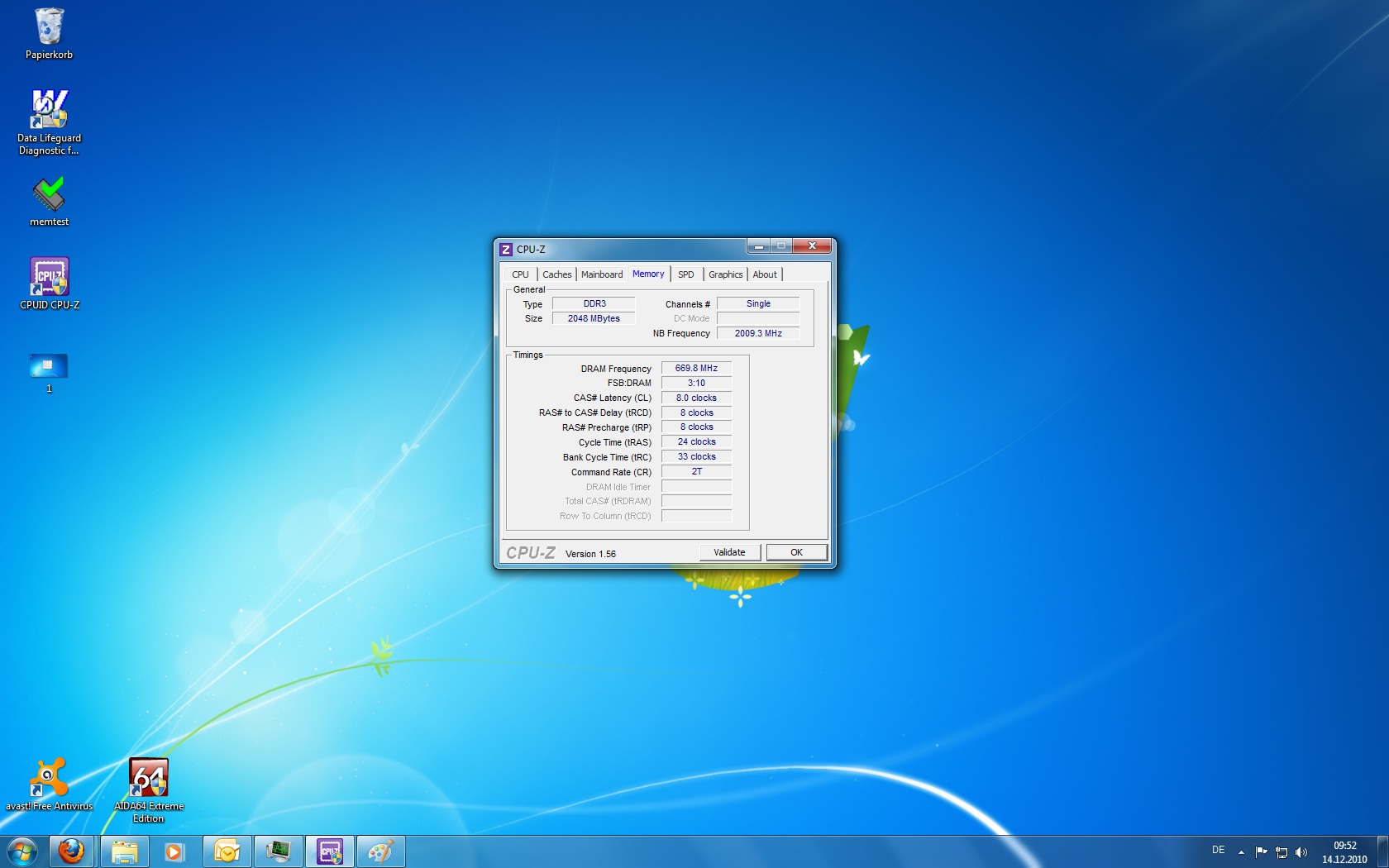Viewport: 1389px width, 868px height.
Task: Switch to the Caches tab
Action: click(556, 274)
